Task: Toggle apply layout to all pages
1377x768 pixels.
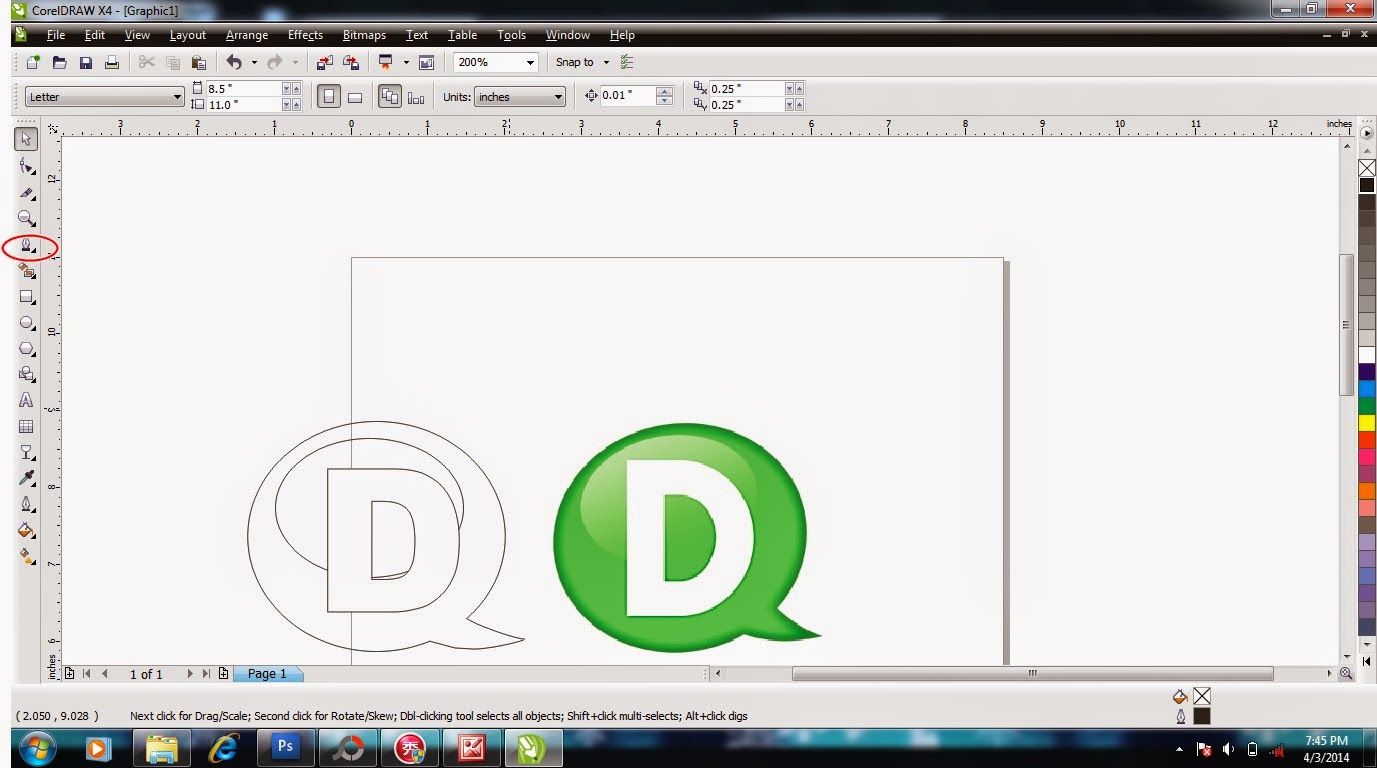Action: click(x=390, y=97)
